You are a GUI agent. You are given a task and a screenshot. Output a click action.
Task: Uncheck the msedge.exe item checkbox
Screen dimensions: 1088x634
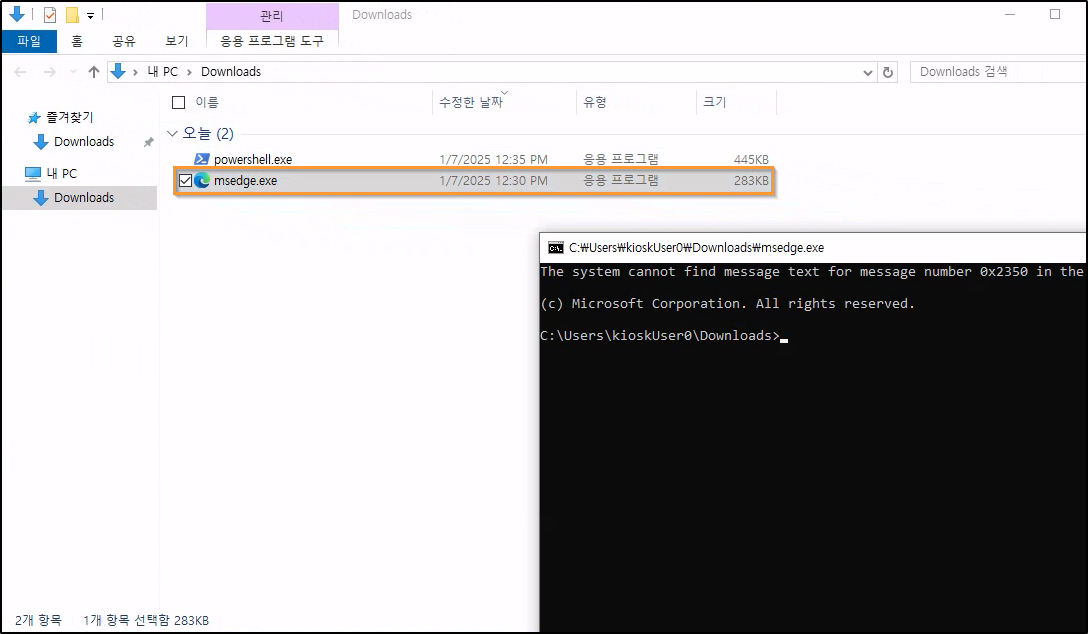(185, 181)
